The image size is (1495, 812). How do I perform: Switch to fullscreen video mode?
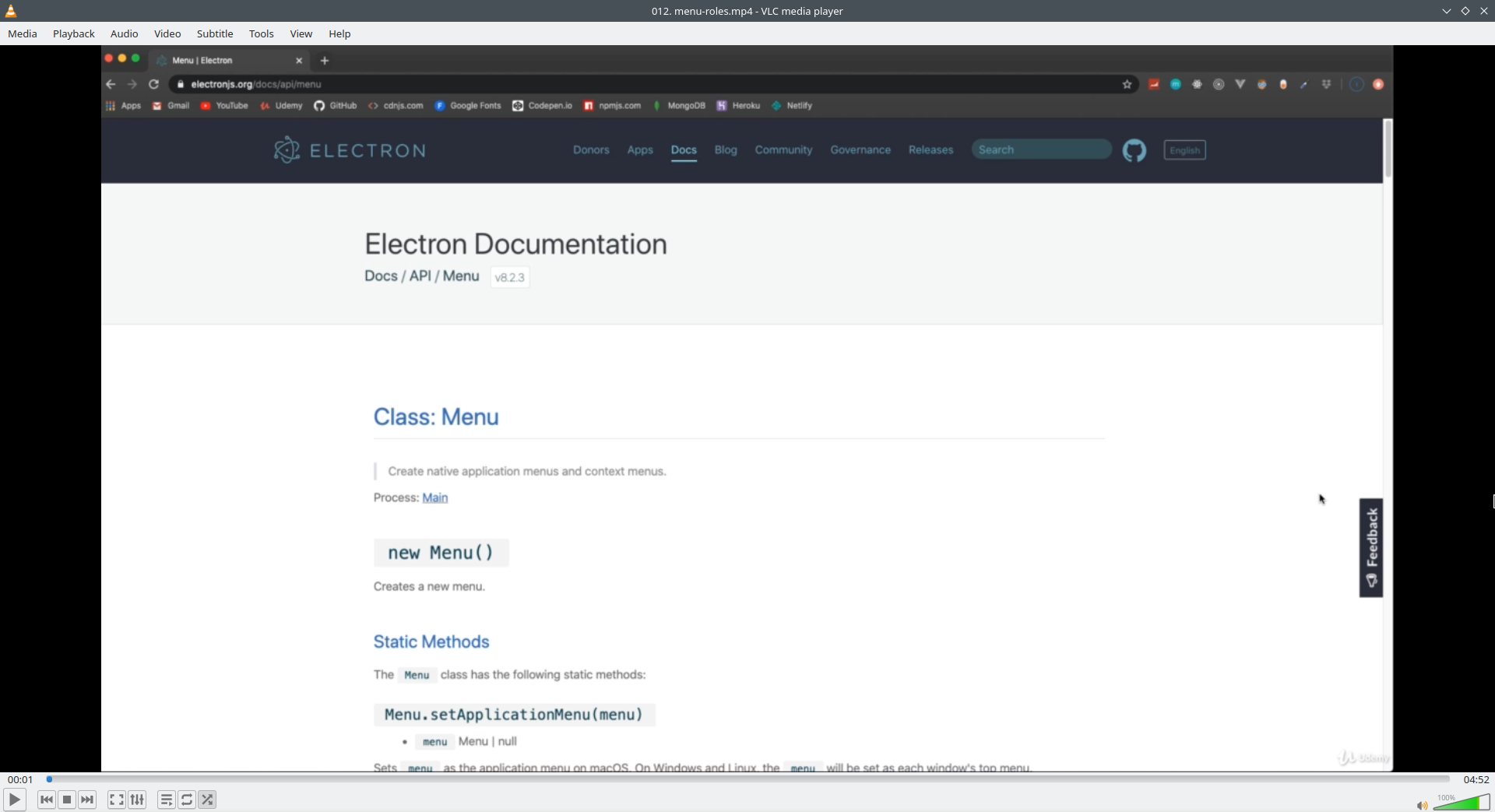coord(116,800)
